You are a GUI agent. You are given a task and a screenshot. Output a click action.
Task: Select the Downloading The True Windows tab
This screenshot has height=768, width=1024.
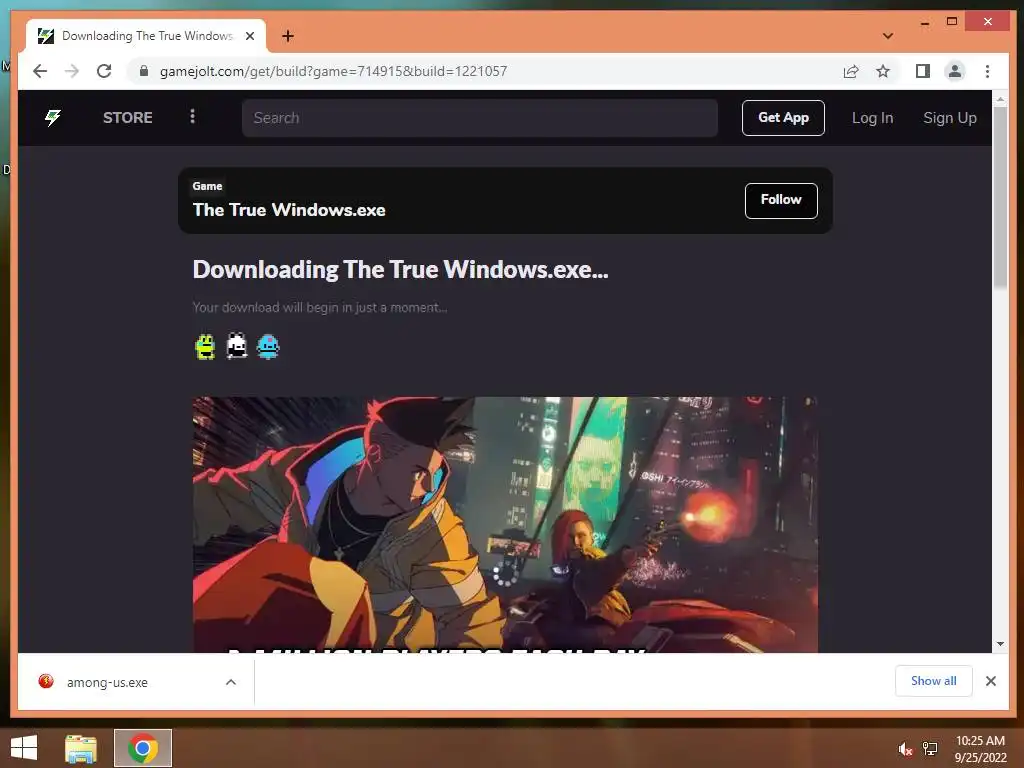click(x=146, y=36)
